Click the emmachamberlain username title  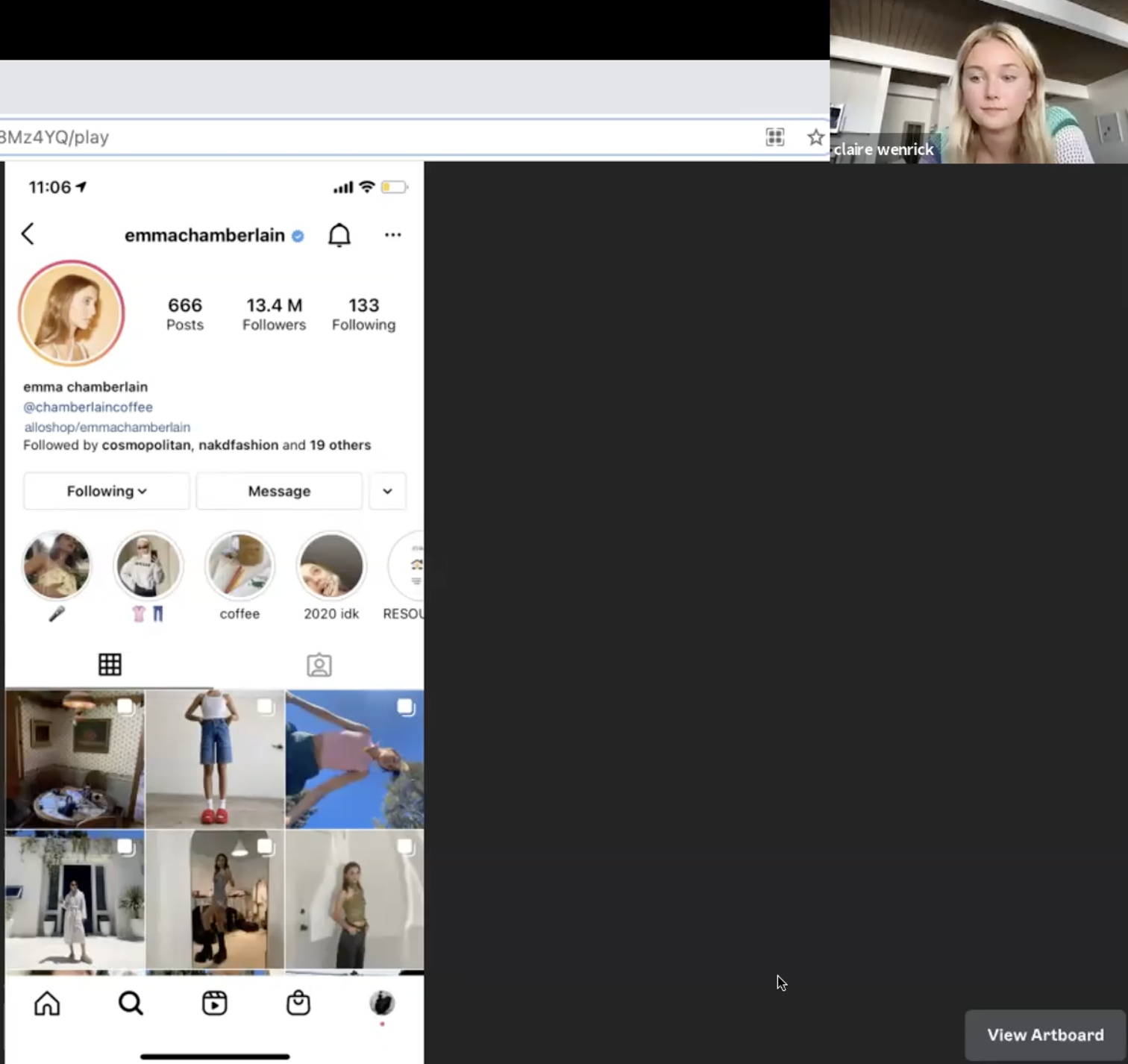[204, 235]
